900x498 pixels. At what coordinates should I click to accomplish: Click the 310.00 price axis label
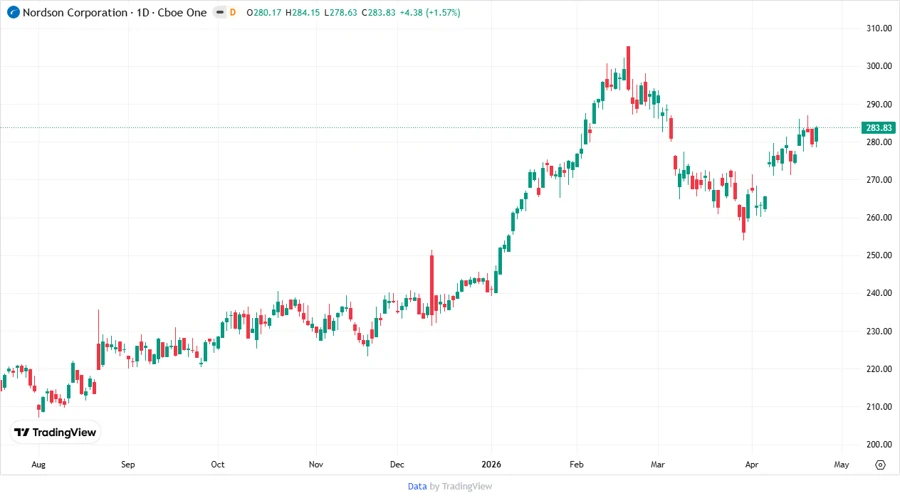(x=879, y=29)
